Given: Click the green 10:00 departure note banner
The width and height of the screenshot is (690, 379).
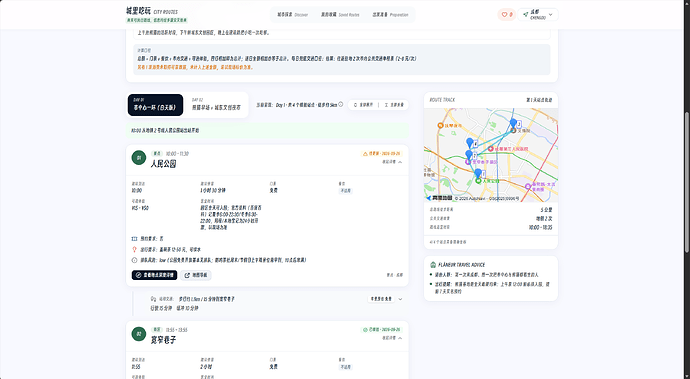Looking at the screenshot, I should coord(267,131).
